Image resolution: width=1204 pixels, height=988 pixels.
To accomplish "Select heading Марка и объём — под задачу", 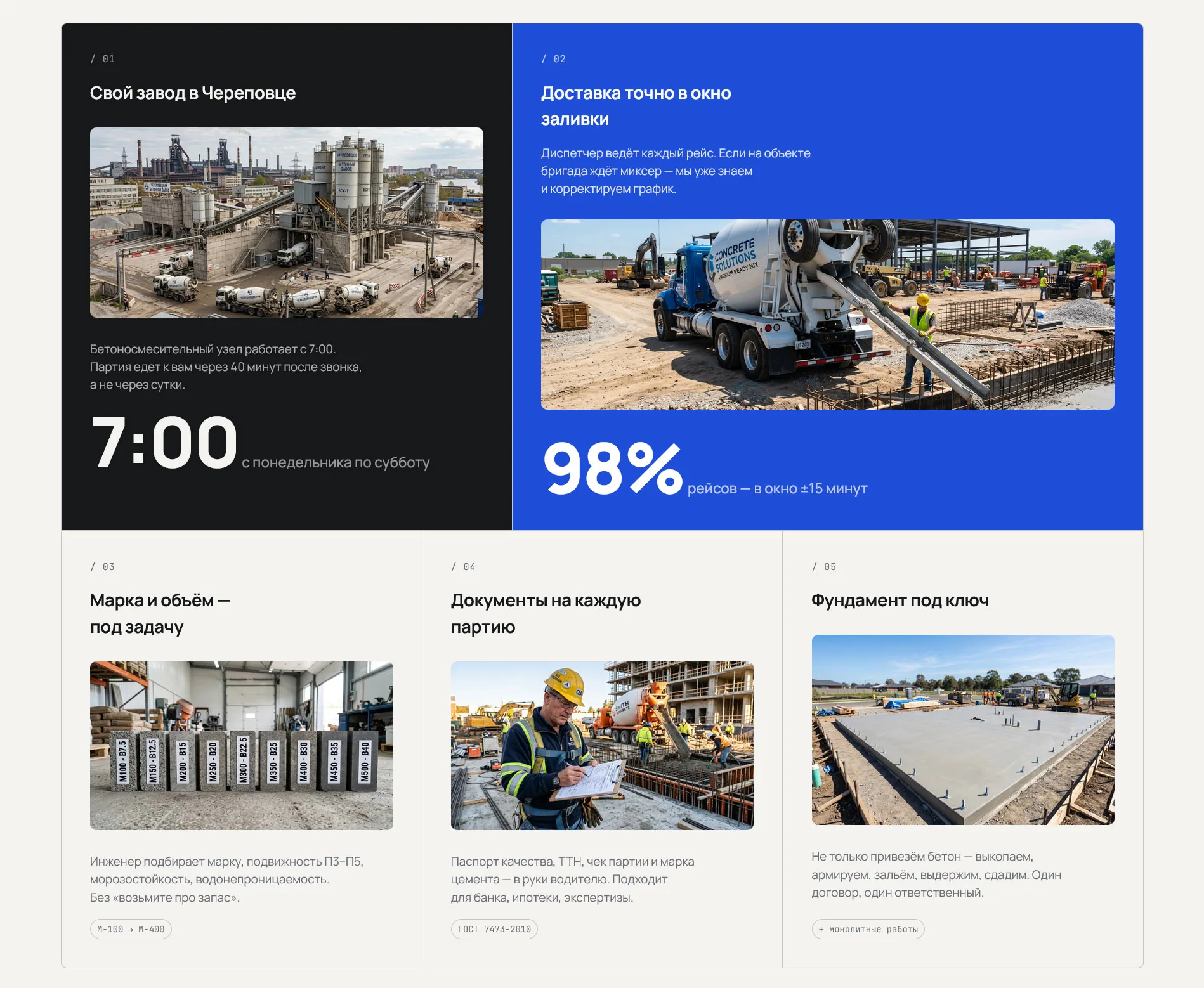I will tap(160, 613).
